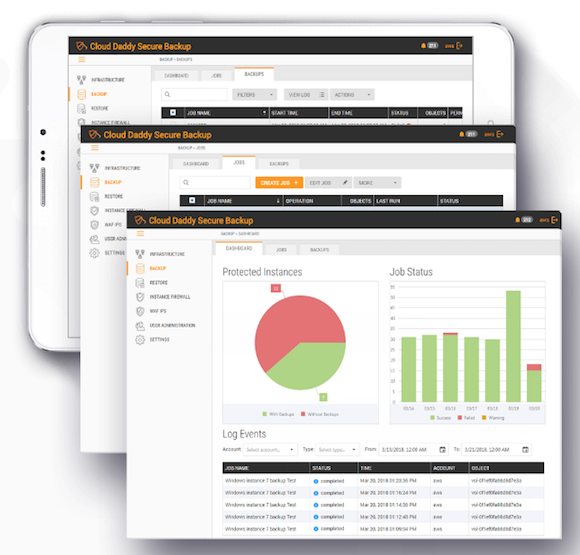The width and height of the screenshot is (580, 555).
Task: Select Backup database icon in front dashboard sidebar
Action: [140, 268]
